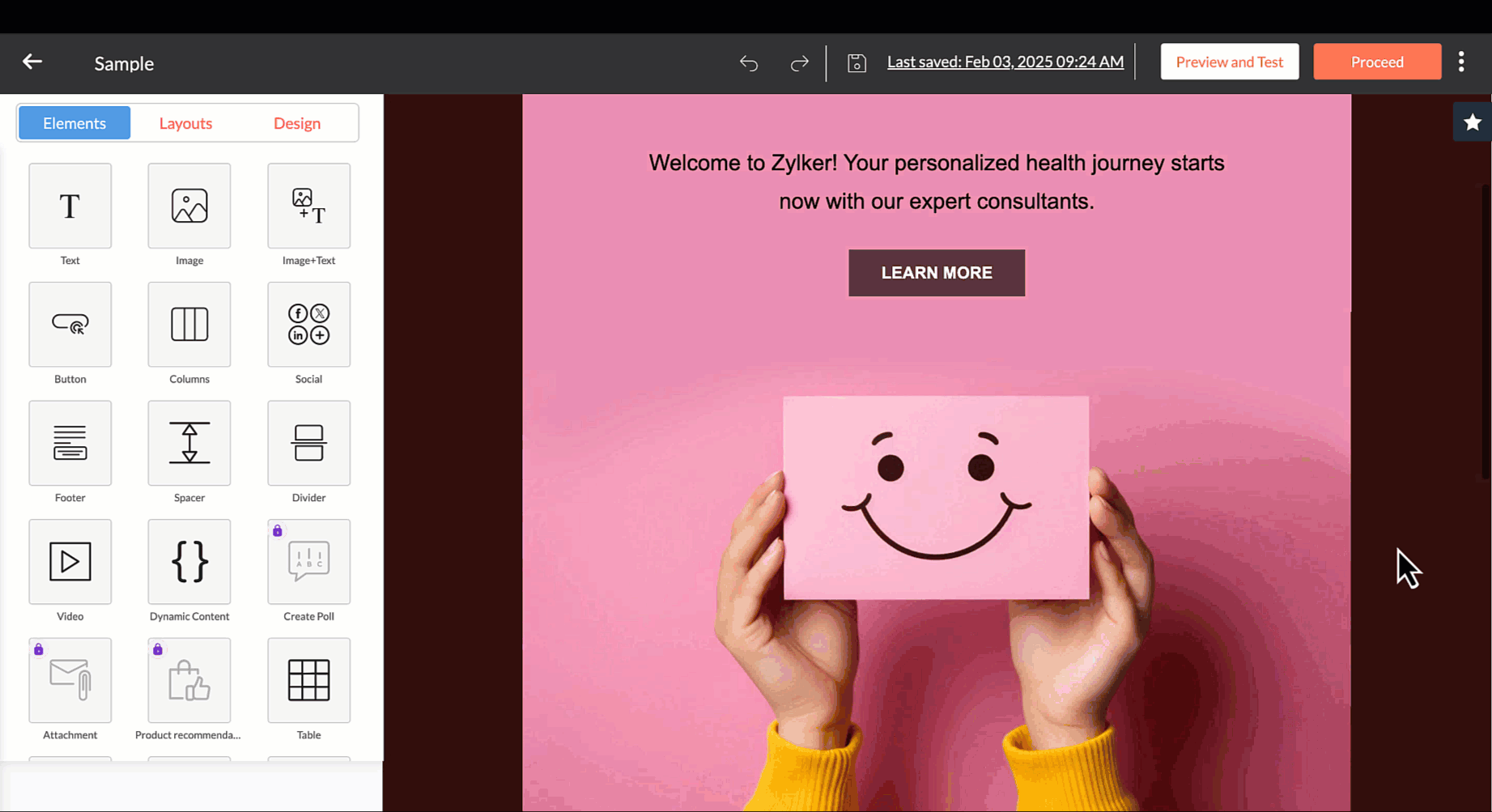Insert a Divider element

[x=308, y=443]
